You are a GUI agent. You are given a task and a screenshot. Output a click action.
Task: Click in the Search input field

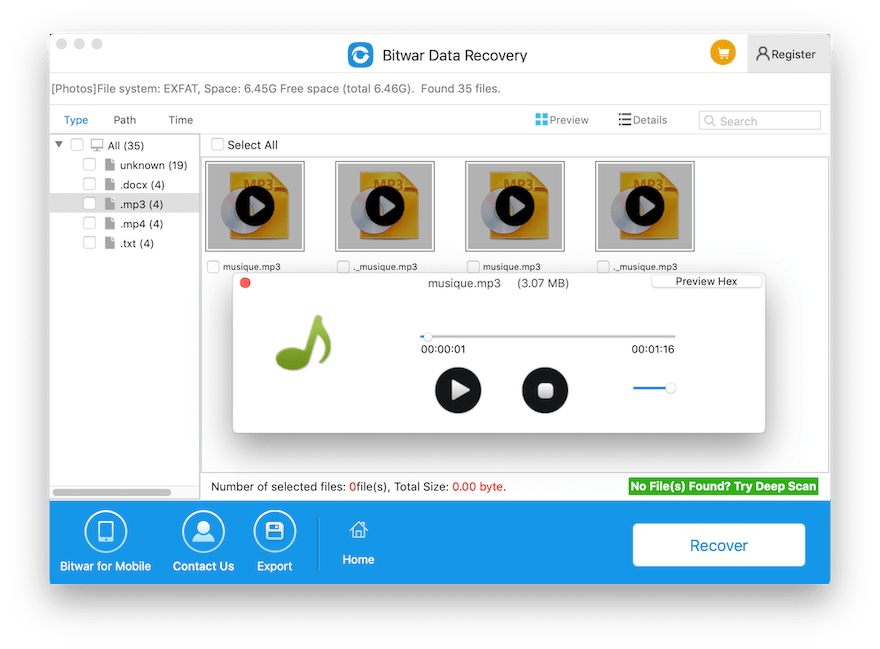tap(760, 121)
